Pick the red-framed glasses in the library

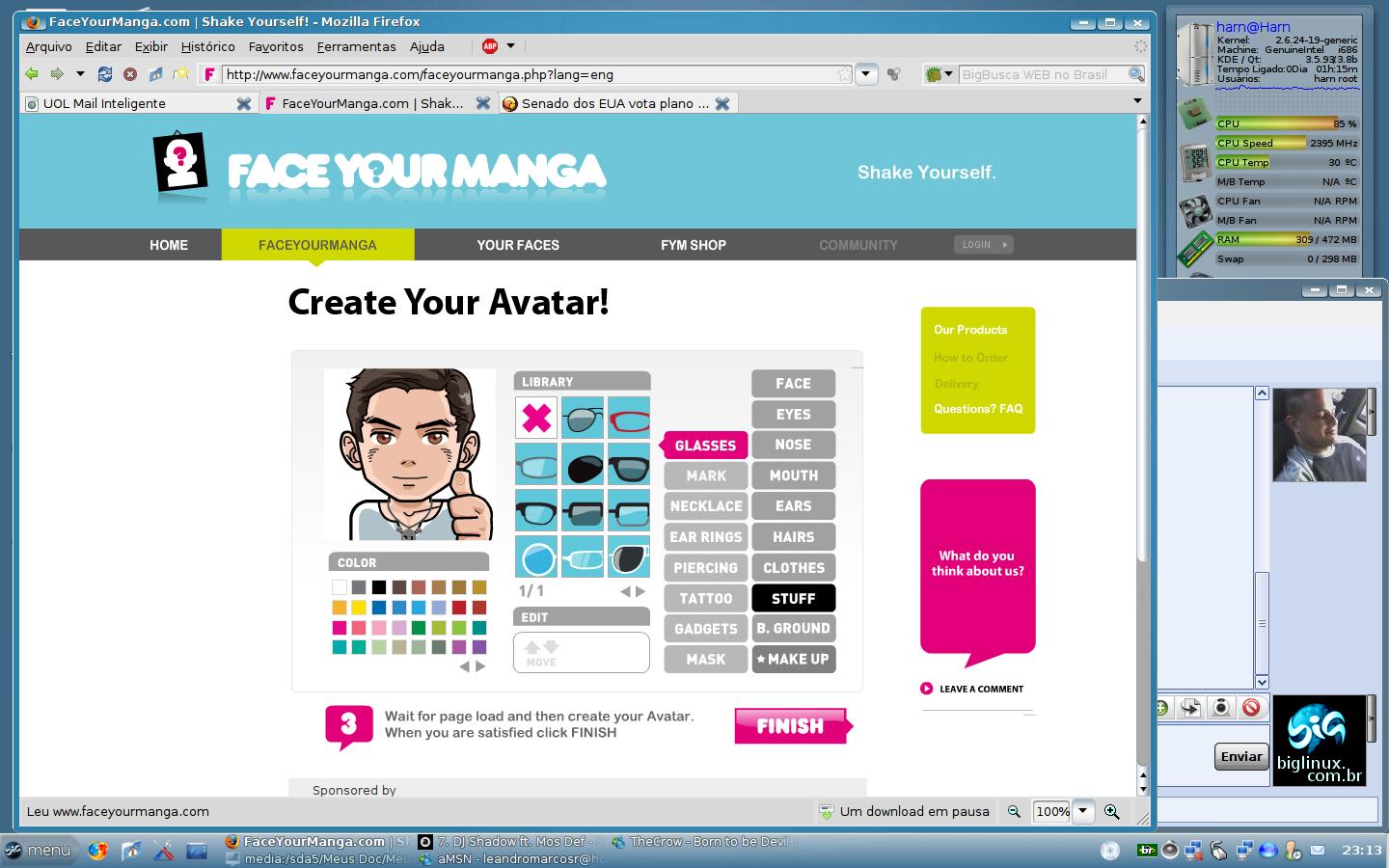point(629,418)
